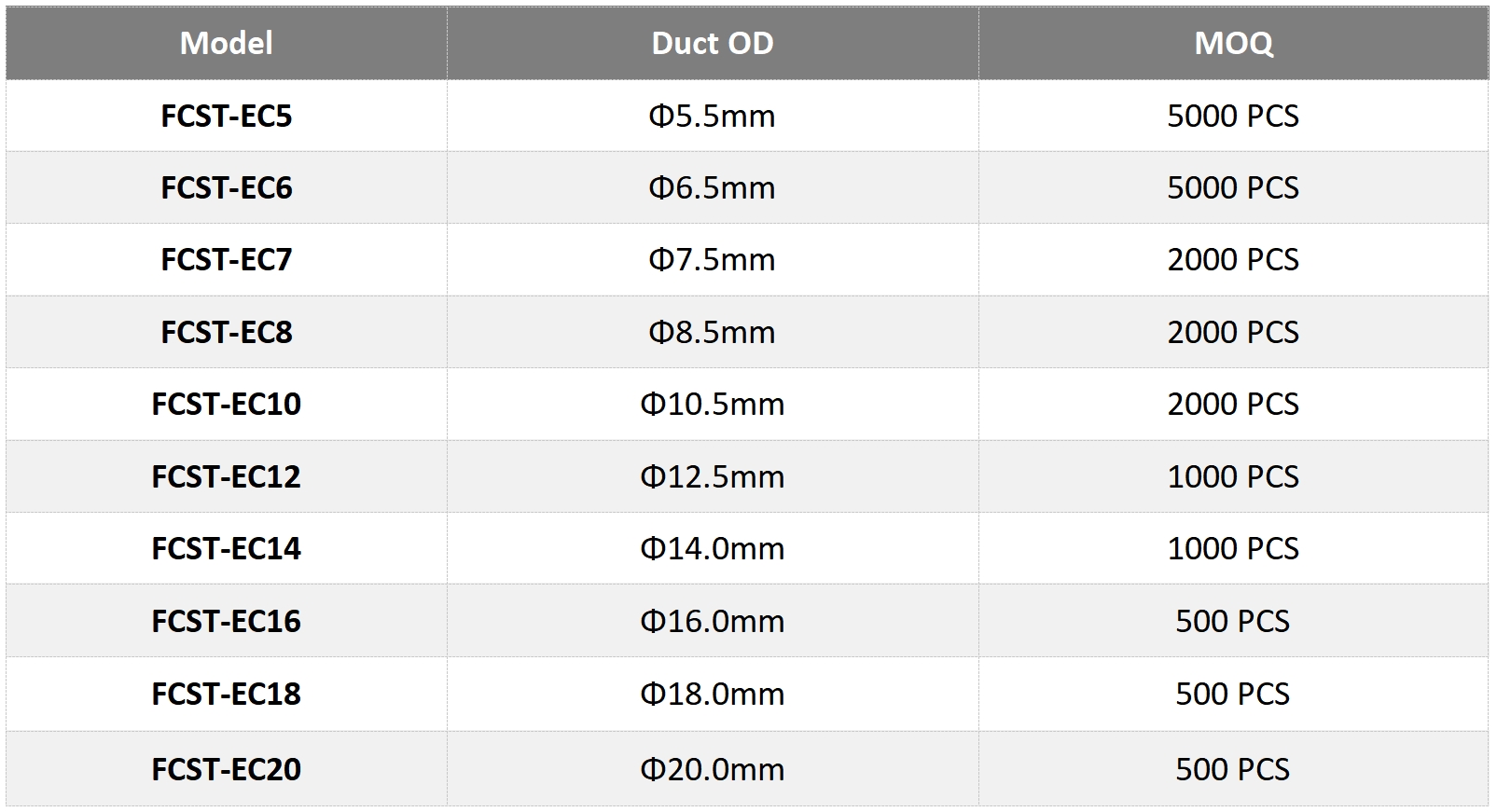
Task: Click the FCST-EC10 model name
Action: [226, 404]
